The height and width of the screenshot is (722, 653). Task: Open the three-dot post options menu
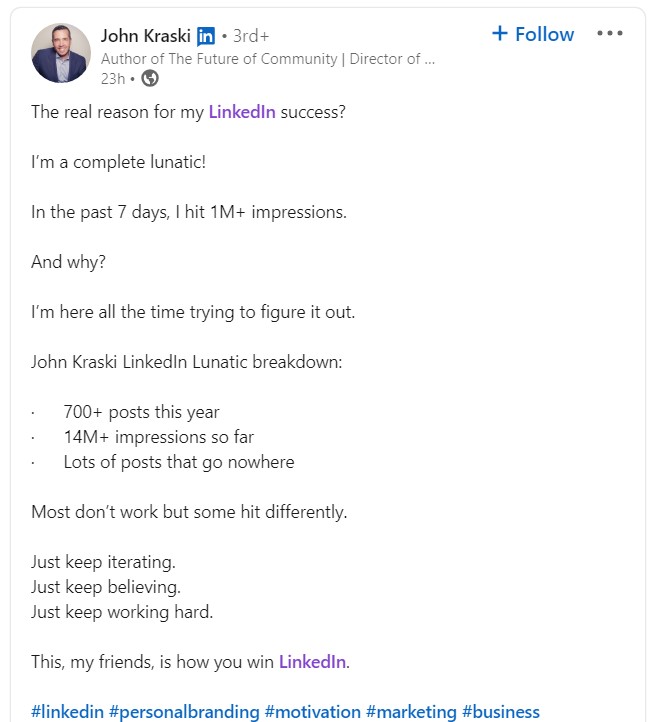tap(610, 33)
